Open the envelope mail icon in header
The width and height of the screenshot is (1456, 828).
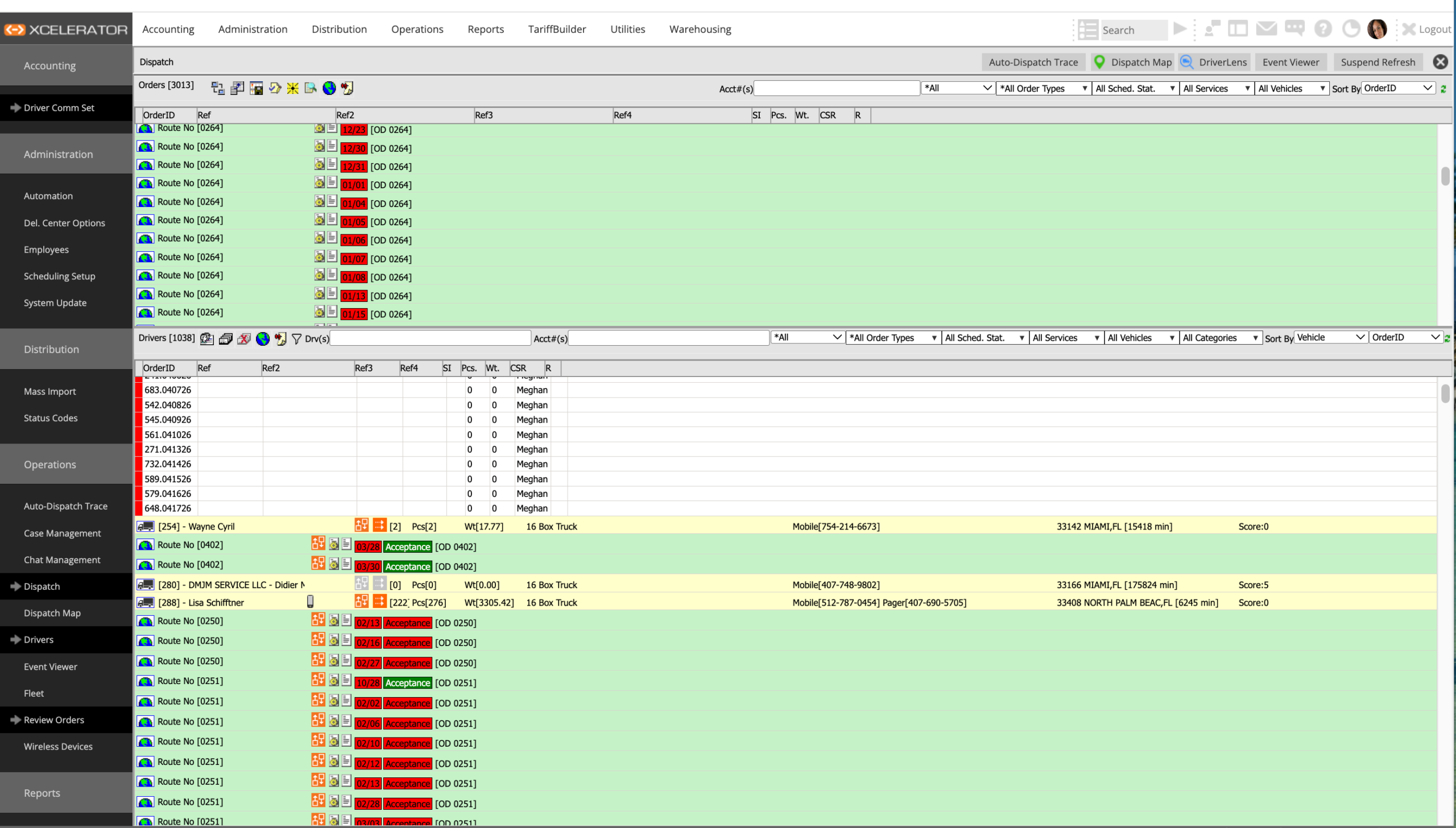click(1266, 28)
